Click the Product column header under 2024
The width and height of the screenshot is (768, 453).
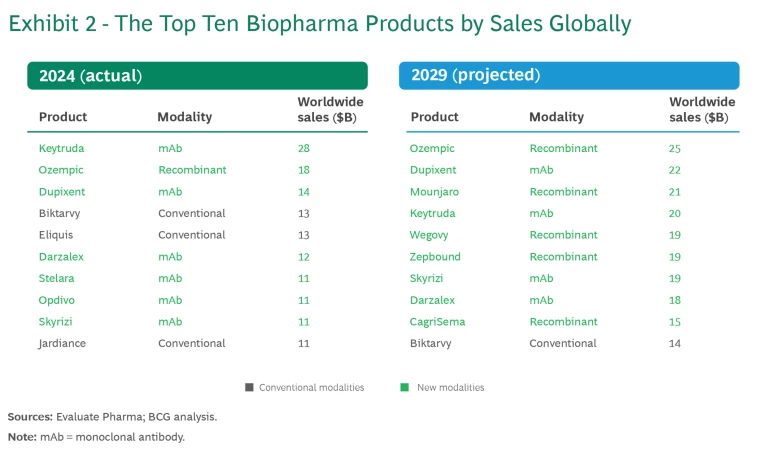coord(63,117)
